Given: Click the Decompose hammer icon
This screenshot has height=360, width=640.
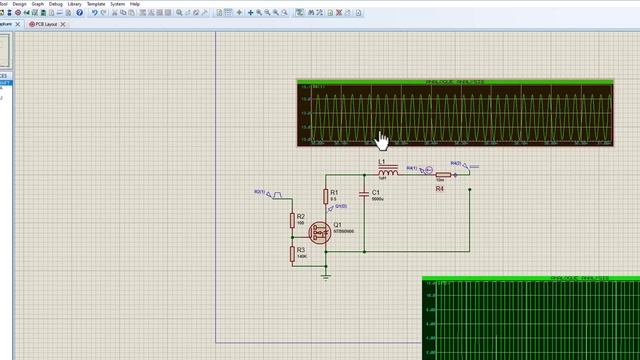Looking at the screenshot, I should pos(205,13).
